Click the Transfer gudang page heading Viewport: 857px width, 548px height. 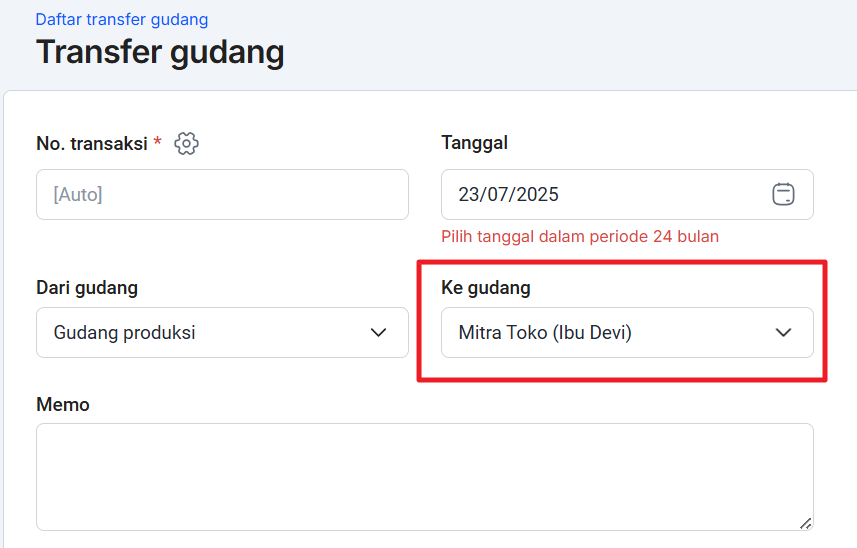pyautogui.click(x=160, y=52)
